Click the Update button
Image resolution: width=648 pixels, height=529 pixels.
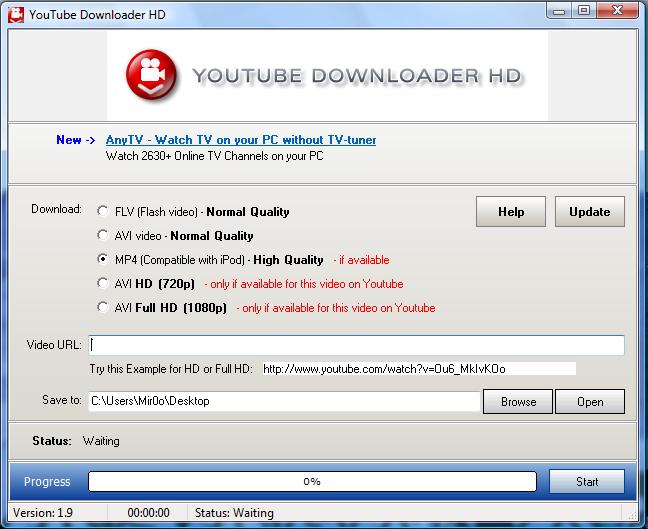[x=590, y=212]
